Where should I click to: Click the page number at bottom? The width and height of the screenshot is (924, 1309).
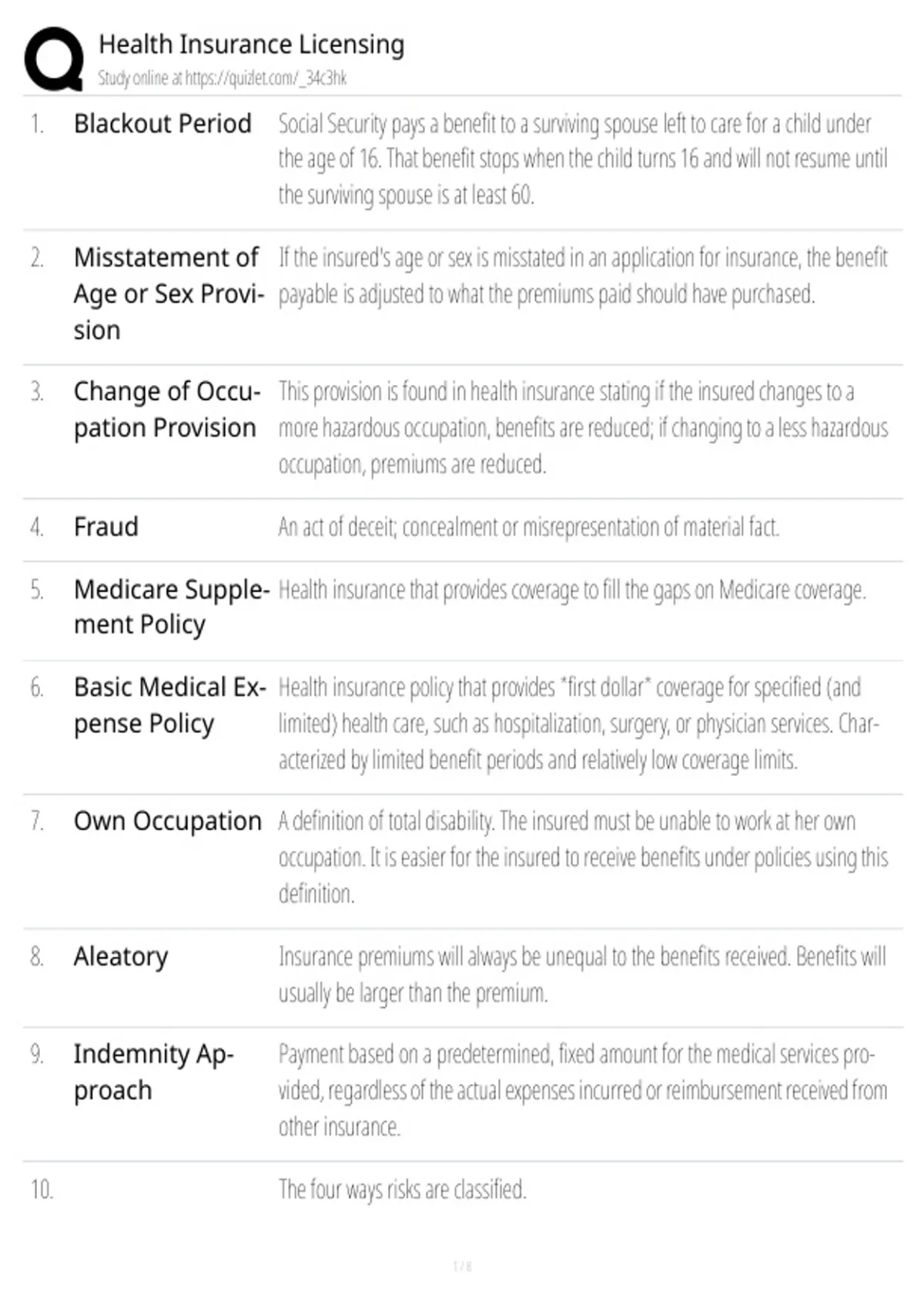click(462, 1266)
